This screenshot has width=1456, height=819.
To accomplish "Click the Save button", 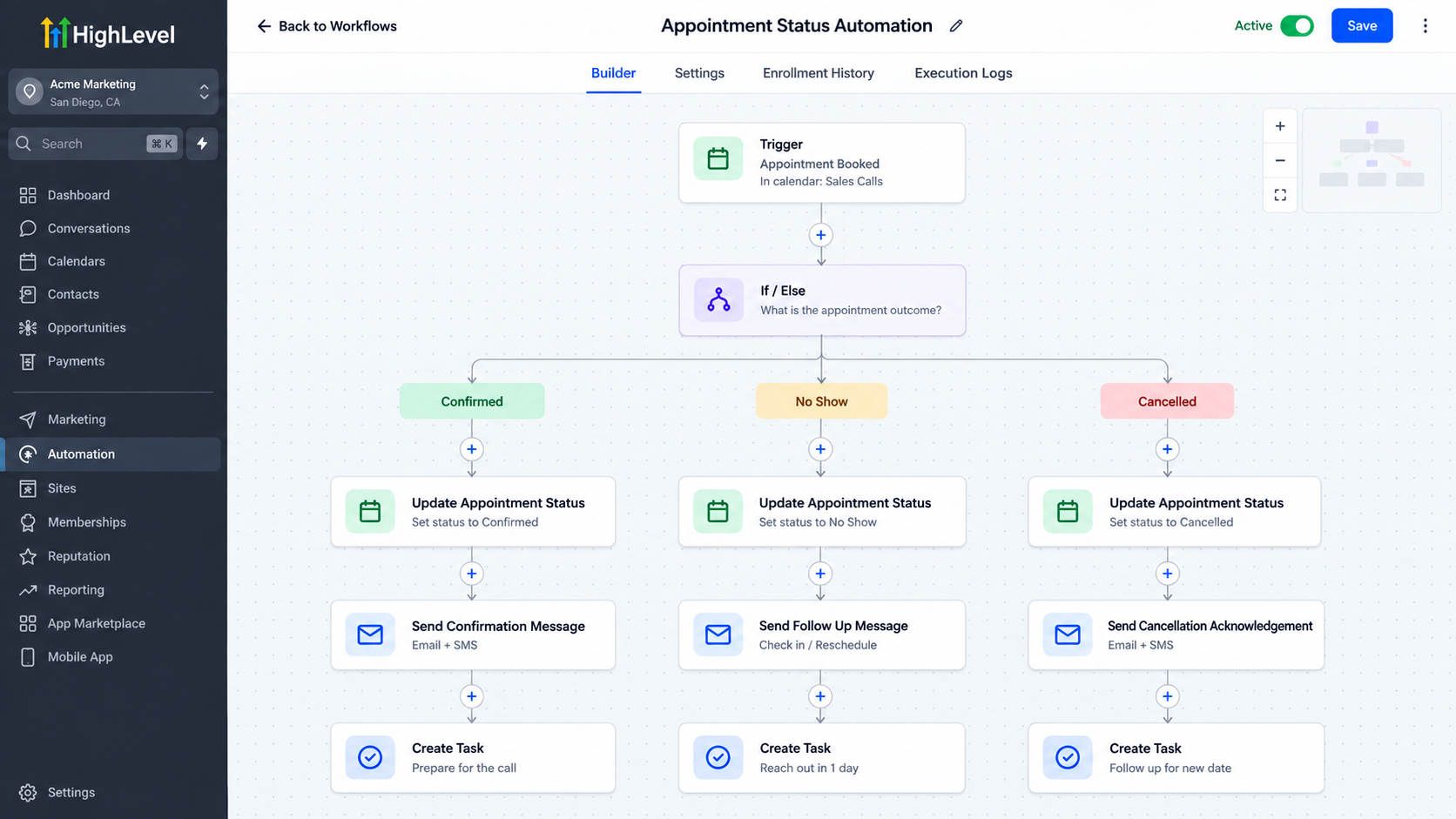I will [1362, 26].
